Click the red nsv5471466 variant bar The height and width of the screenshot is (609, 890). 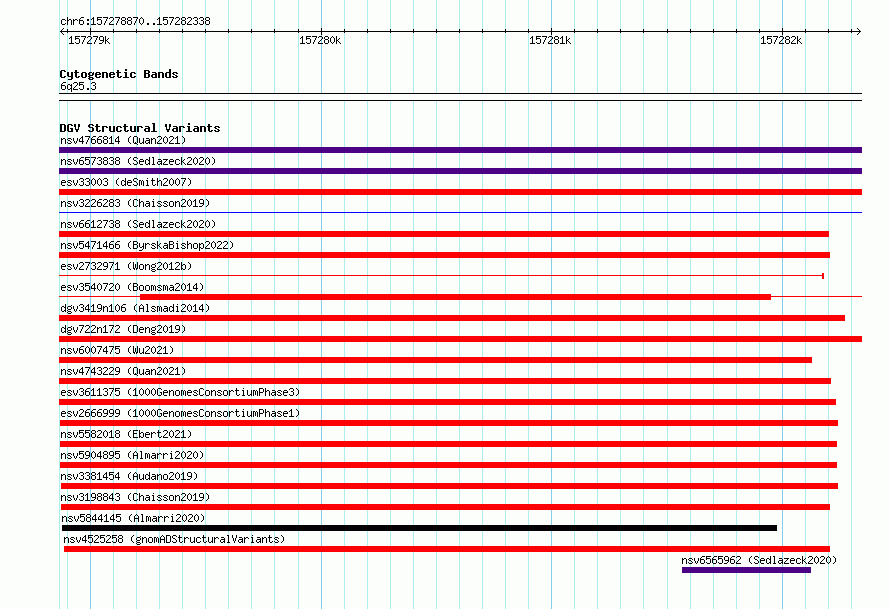click(x=444, y=255)
